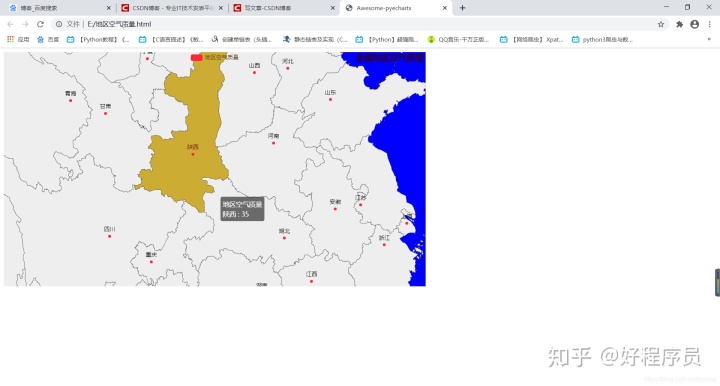The image size is (720, 386).
Task: Restore down the Chrome window
Action: coord(687,7)
